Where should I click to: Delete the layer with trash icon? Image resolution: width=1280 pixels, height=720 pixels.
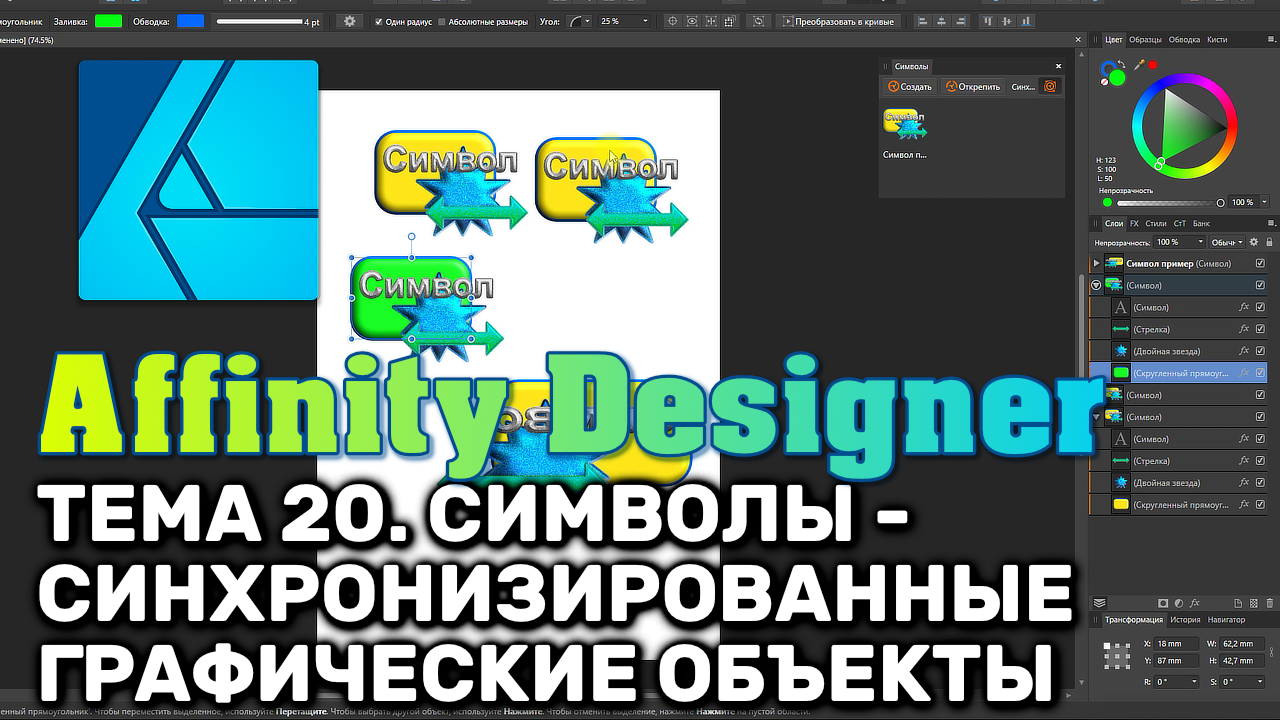click(1270, 603)
